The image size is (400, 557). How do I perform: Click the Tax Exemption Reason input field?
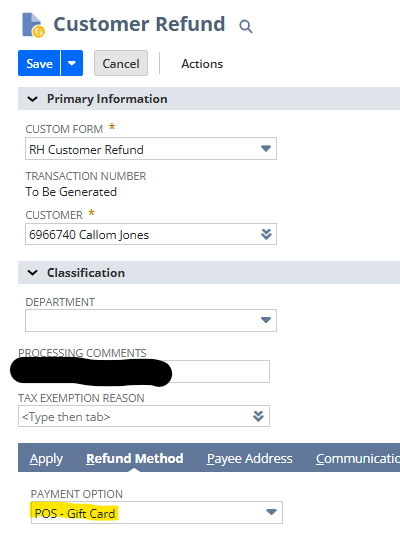[144, 416]
